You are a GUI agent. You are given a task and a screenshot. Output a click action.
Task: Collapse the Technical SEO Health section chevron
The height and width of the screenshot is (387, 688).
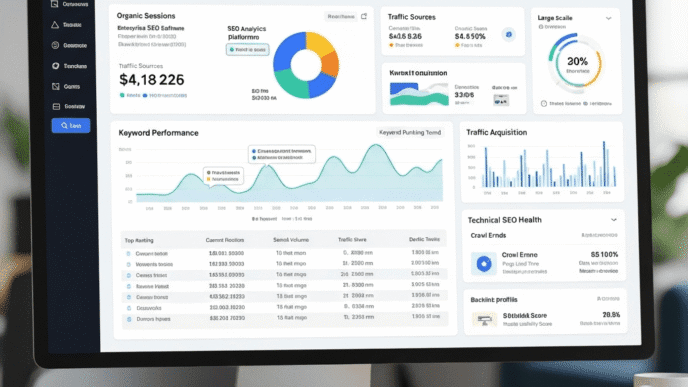(613, 220)
